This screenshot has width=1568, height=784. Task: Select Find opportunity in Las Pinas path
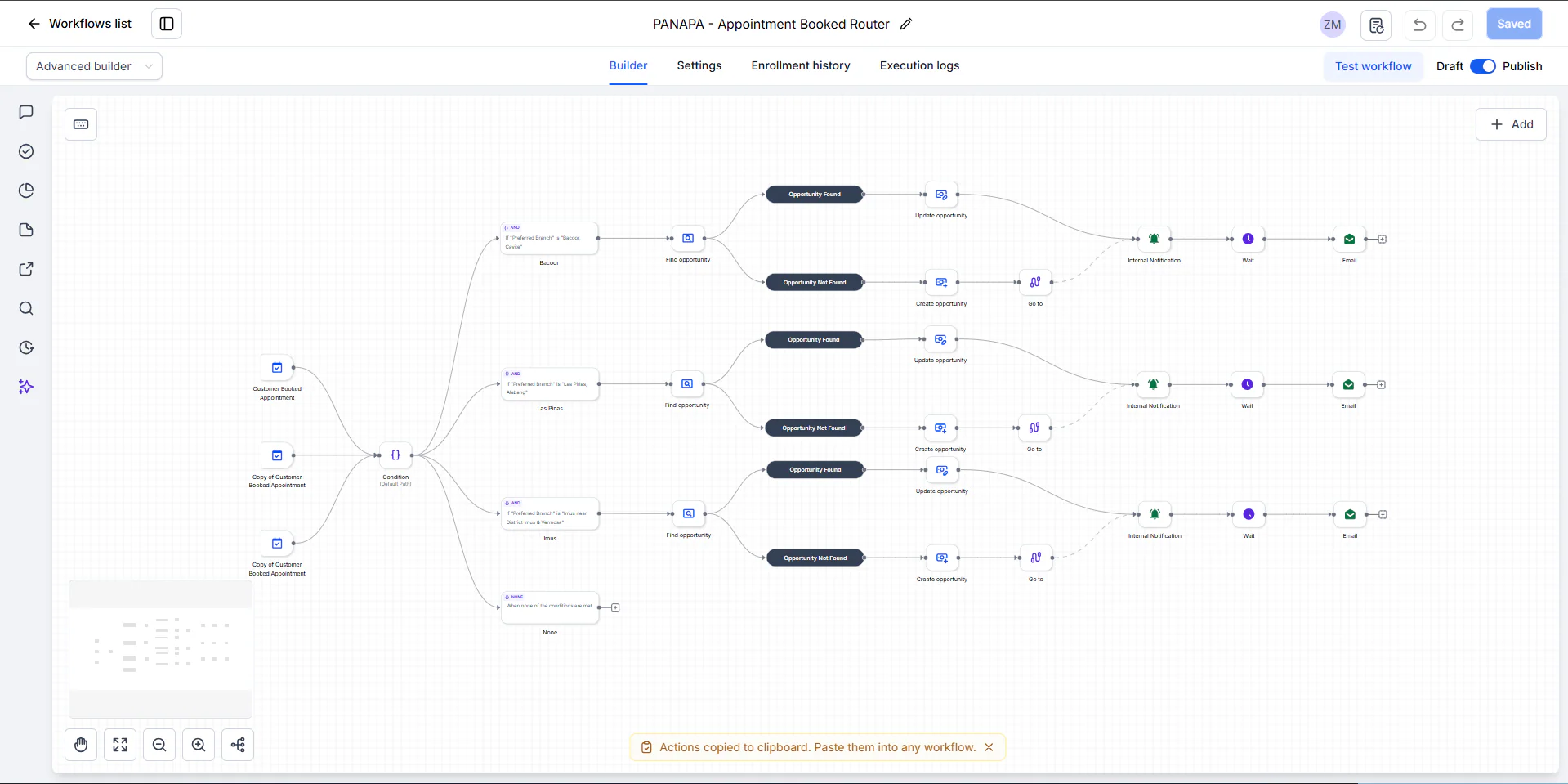click(687, 384)
